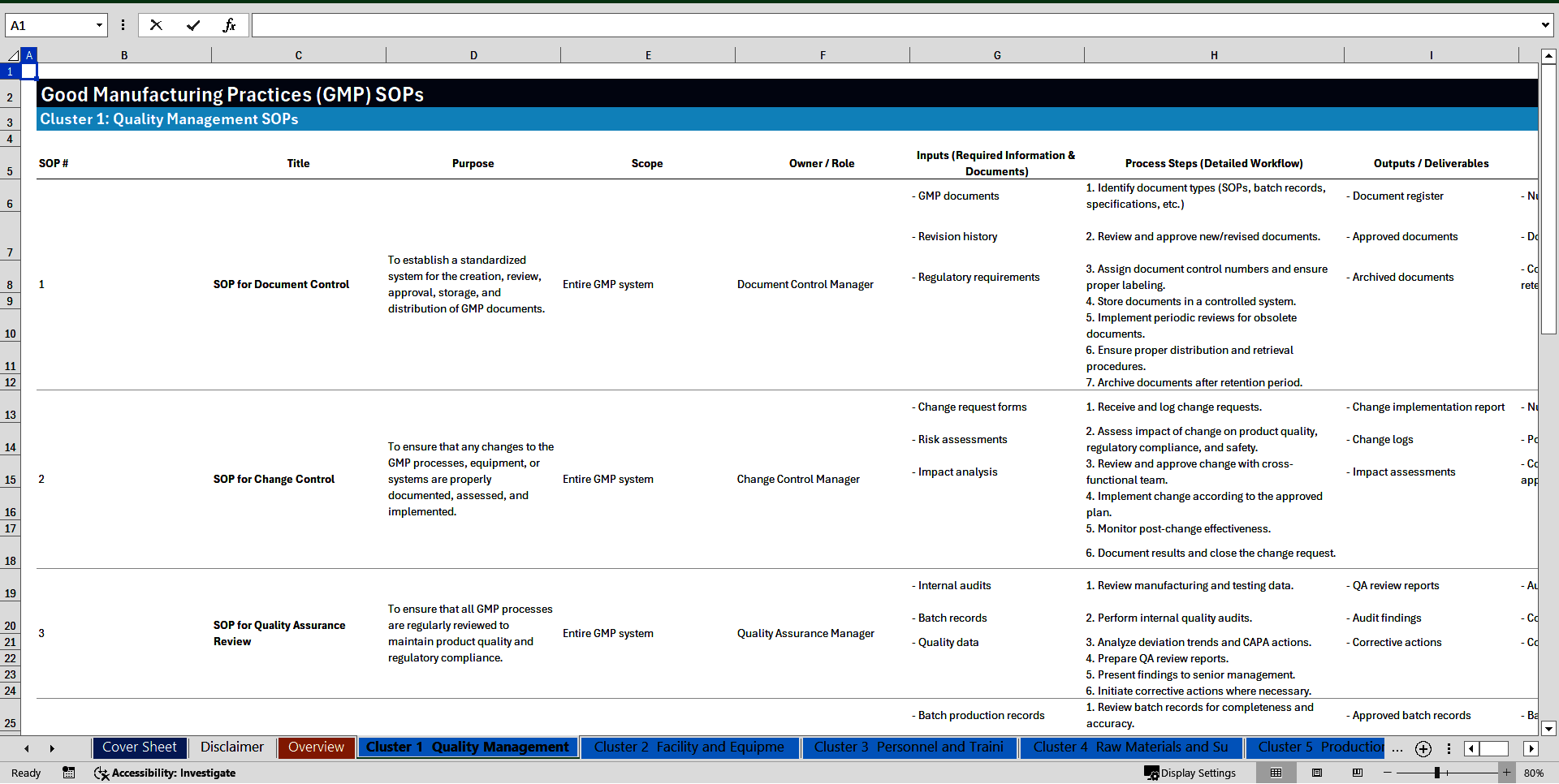Open the Name Box dropdown
The height and width of the screenshot is (784, 1559).
tap(99, 25)
